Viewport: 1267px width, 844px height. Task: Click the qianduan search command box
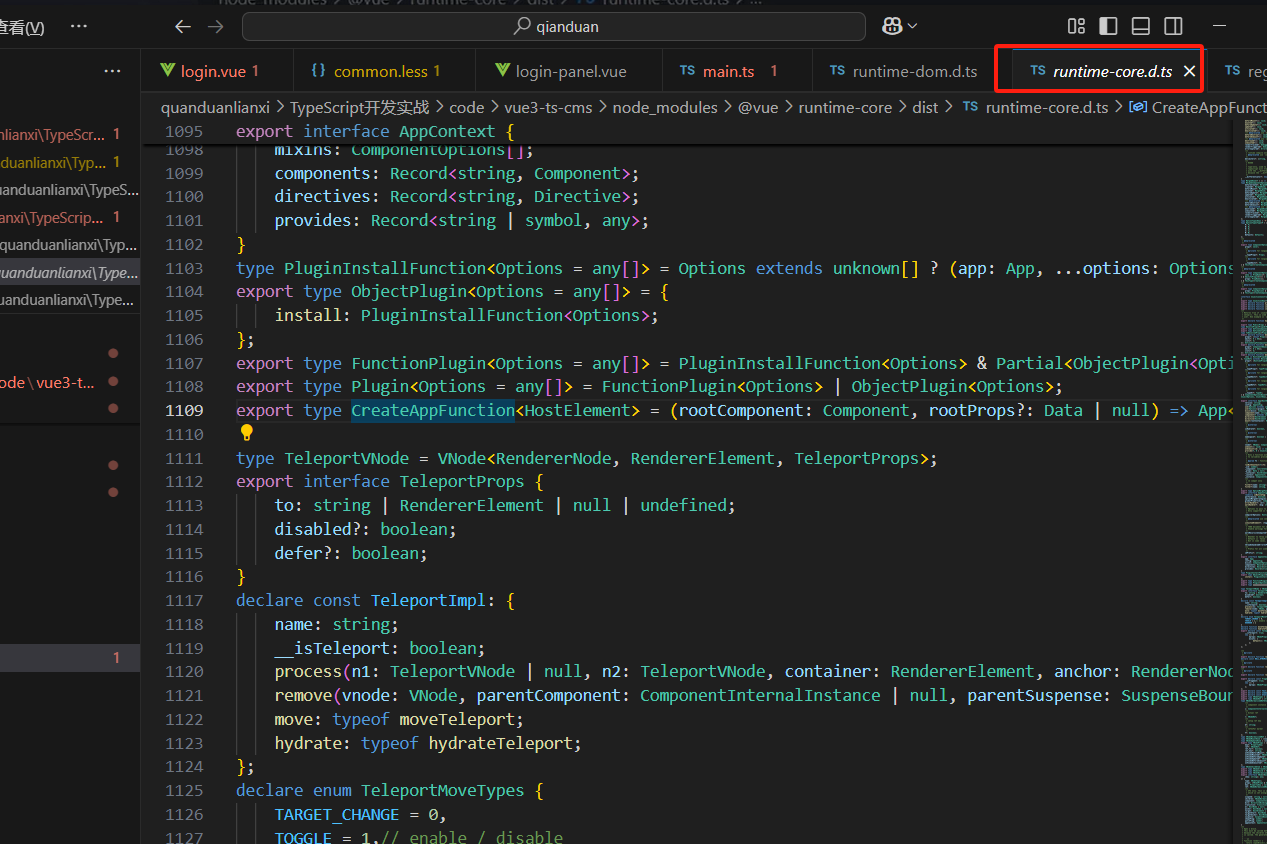click(554, 27)
